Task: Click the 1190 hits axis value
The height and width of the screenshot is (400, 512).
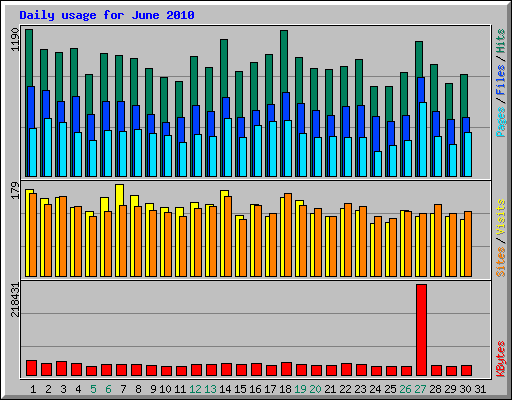Action: coord(15,39)
